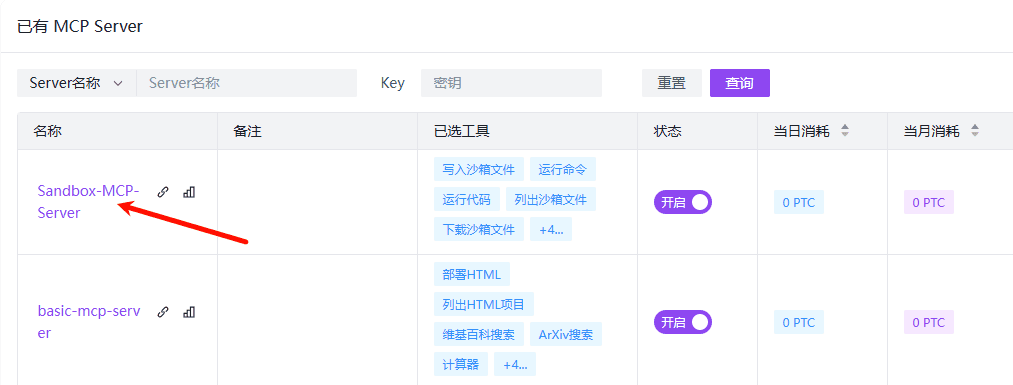1013x385 pixels.
Task: Click link icon next to basic-mcp-server
Action: click(x=163, y=312)
